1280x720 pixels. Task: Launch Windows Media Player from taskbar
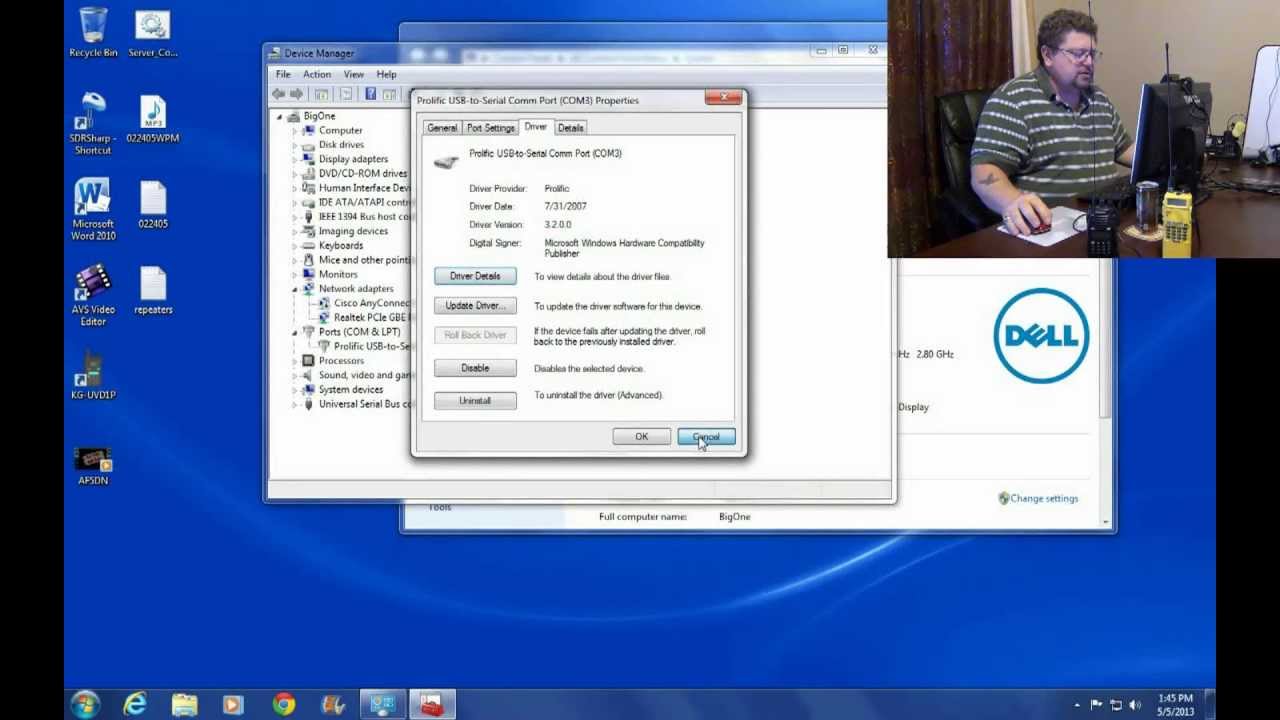click(x=233, y=705)
